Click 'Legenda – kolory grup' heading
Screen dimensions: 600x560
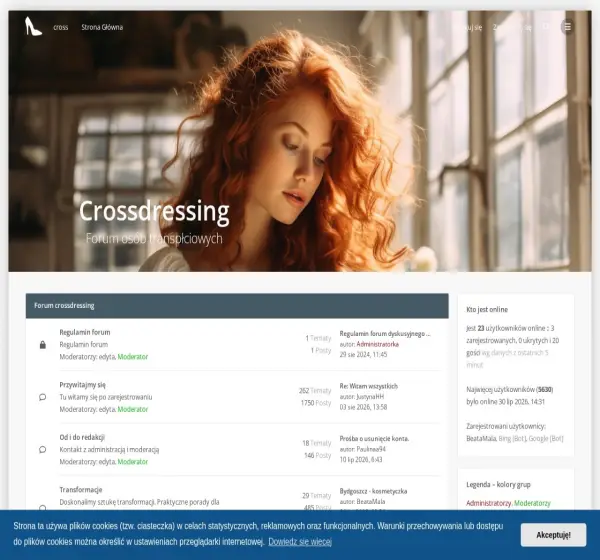(498, 485)
